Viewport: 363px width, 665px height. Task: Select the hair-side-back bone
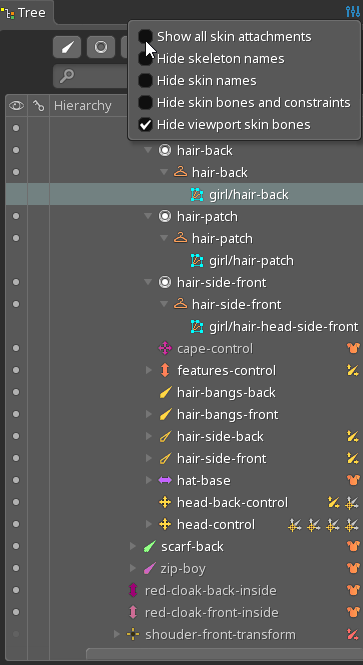220,436
